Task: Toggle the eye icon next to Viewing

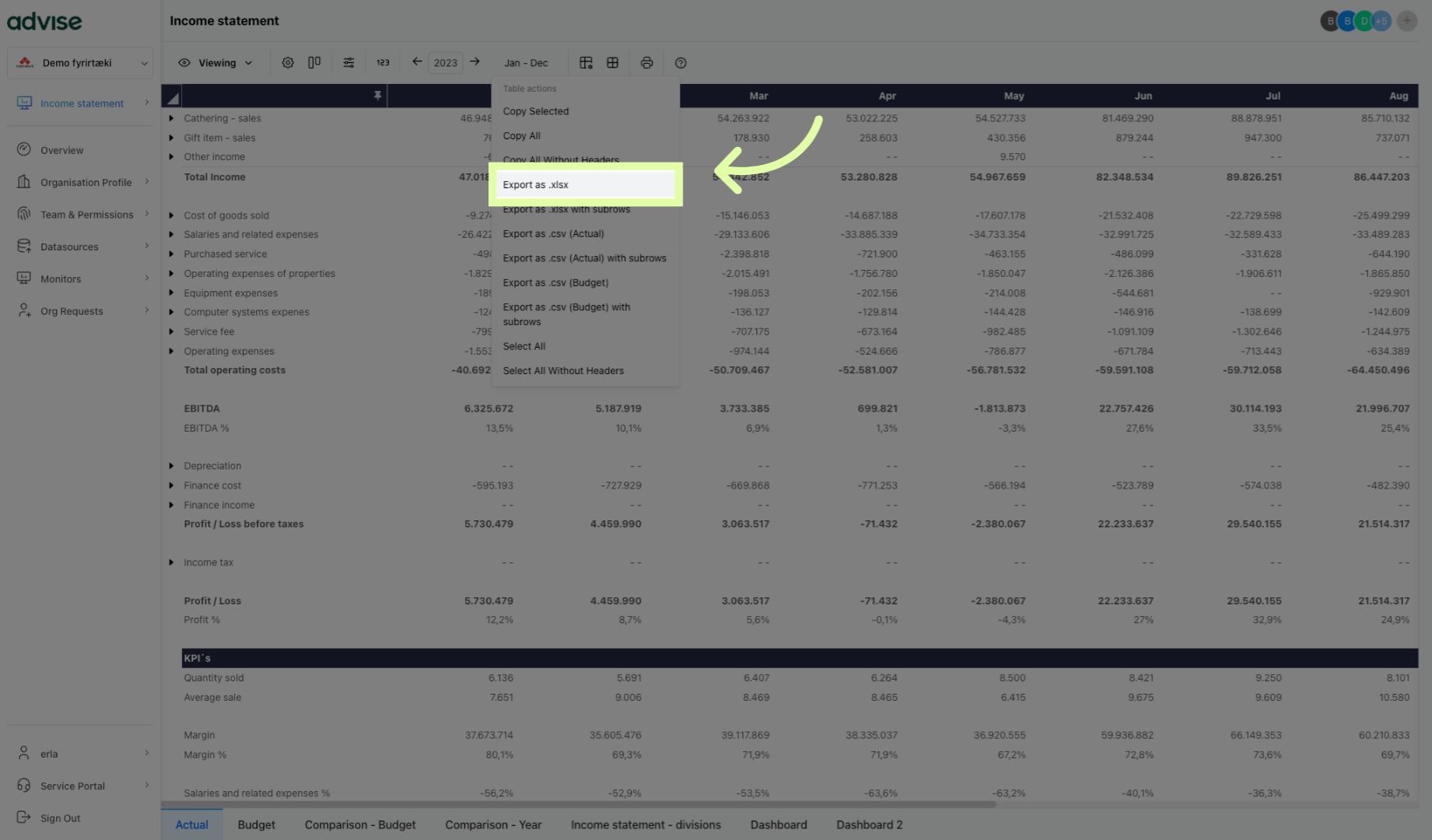Action: click(184, 62)
